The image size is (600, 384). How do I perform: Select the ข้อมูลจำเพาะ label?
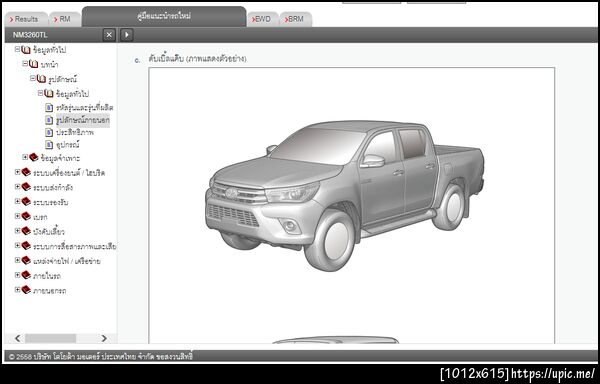pyautogui.click(x=60, y=158)
